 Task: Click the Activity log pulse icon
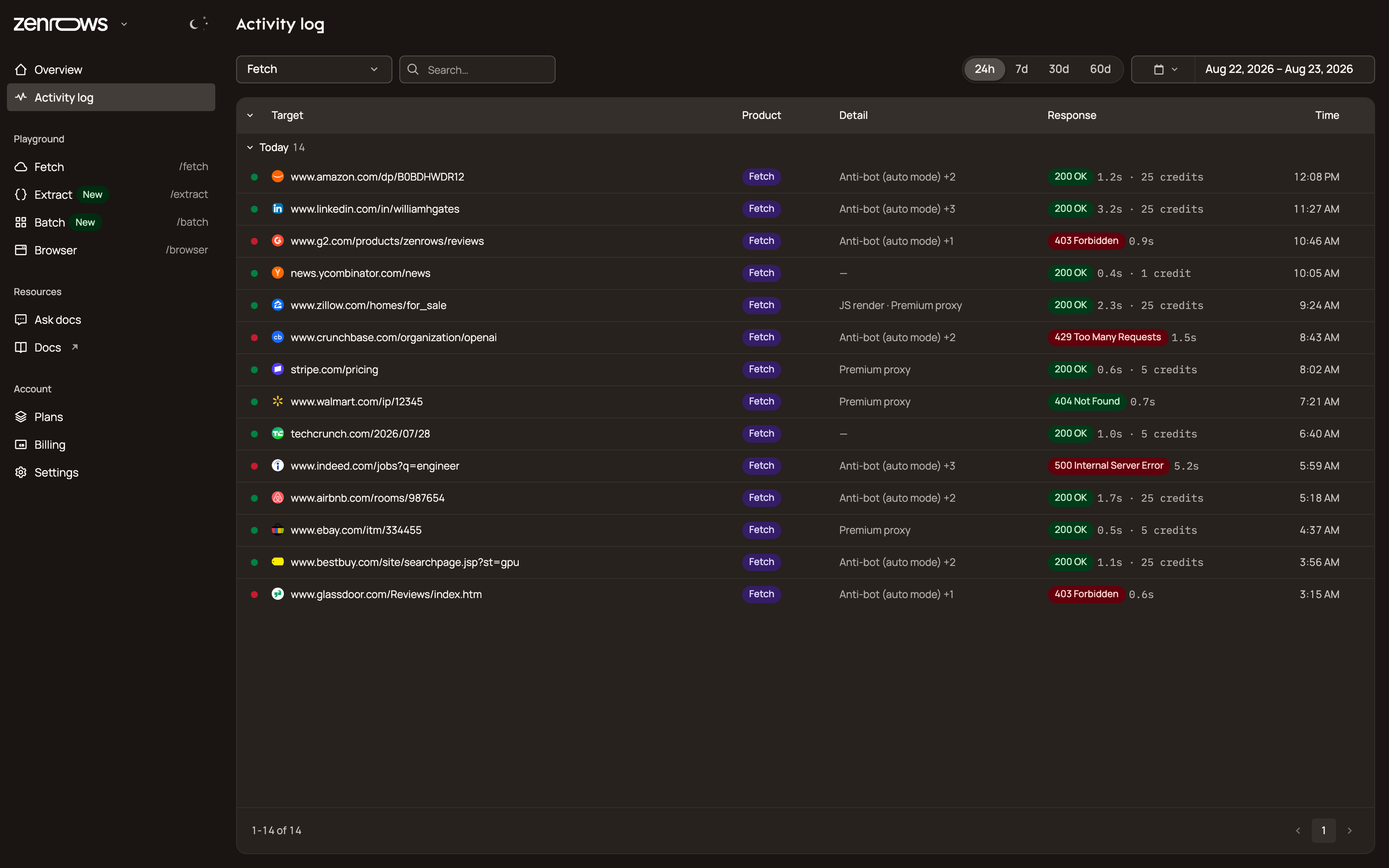tap(21, 97)
